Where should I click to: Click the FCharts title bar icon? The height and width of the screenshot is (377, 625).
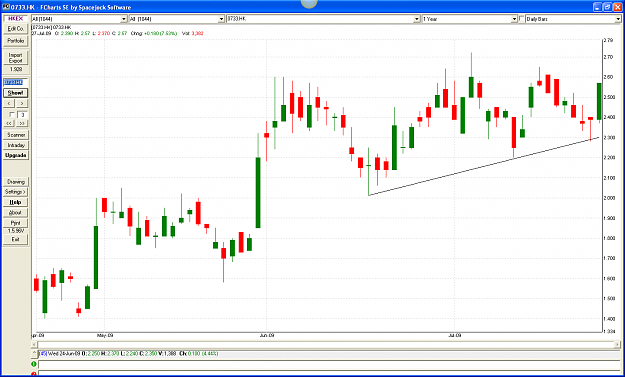point(6,7)
